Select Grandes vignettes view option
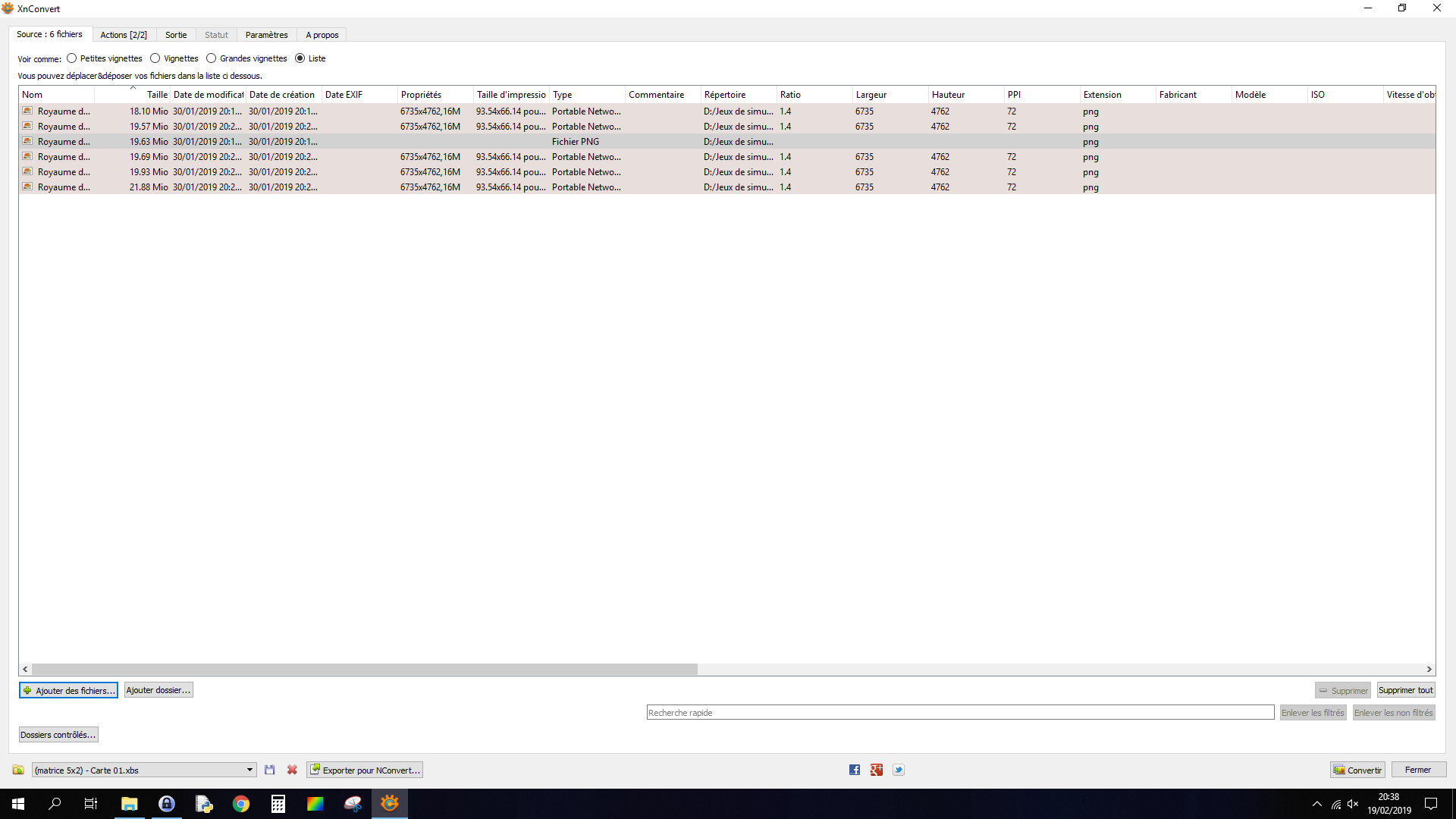Image resolution: width=1456 pixels, height=819 pixels. [212, 58]
